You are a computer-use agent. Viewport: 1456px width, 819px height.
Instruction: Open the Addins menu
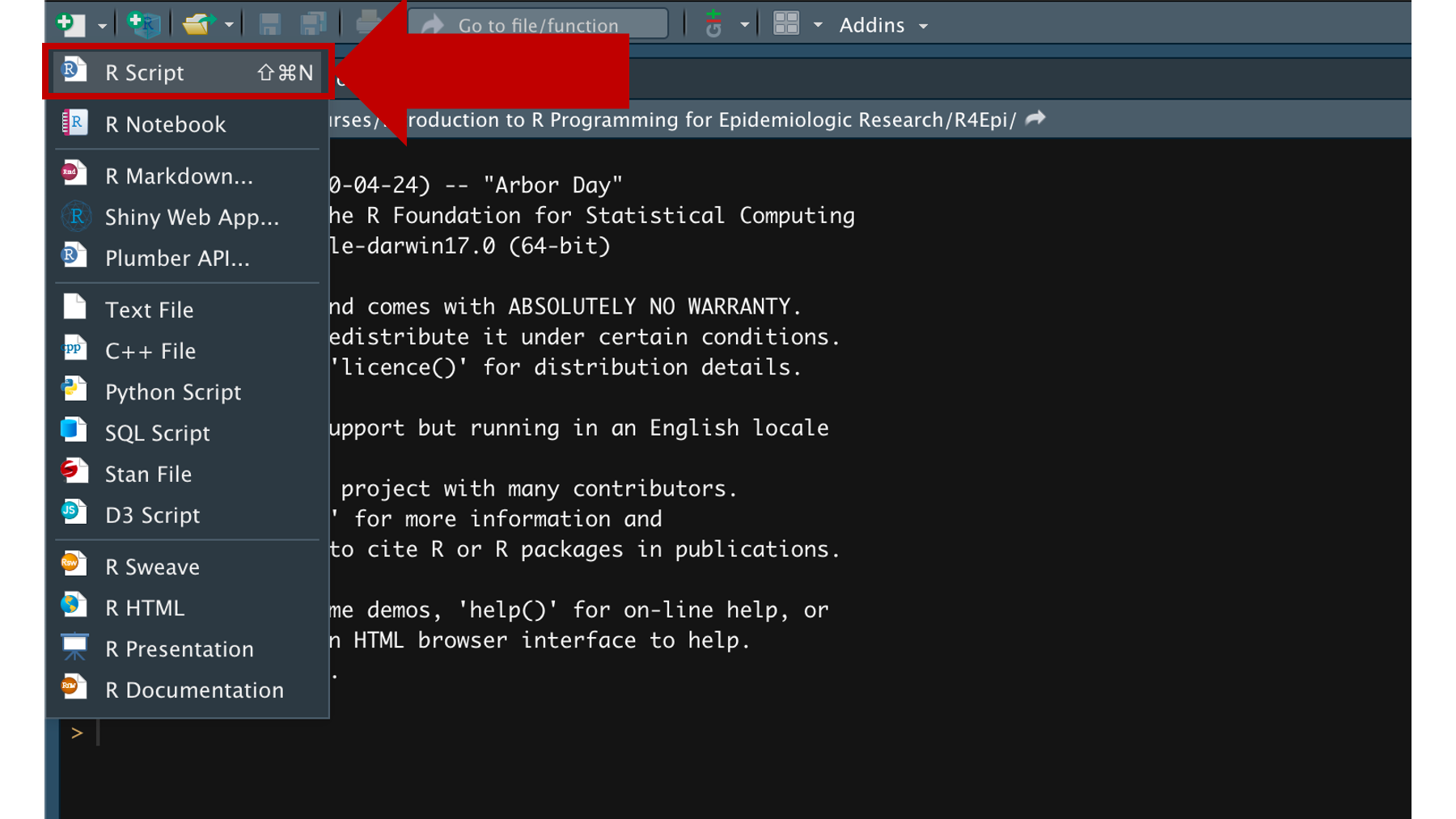click(883, 25)
